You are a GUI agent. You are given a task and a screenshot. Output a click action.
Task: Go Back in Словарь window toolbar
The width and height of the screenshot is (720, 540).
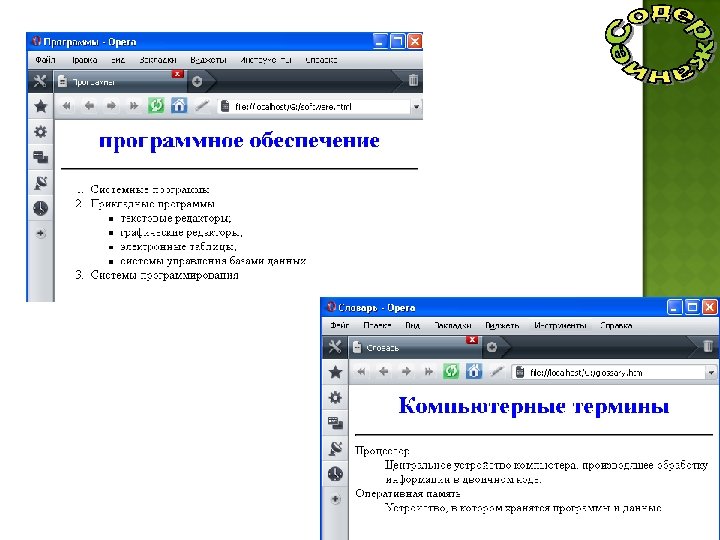[x=384, y=371]
